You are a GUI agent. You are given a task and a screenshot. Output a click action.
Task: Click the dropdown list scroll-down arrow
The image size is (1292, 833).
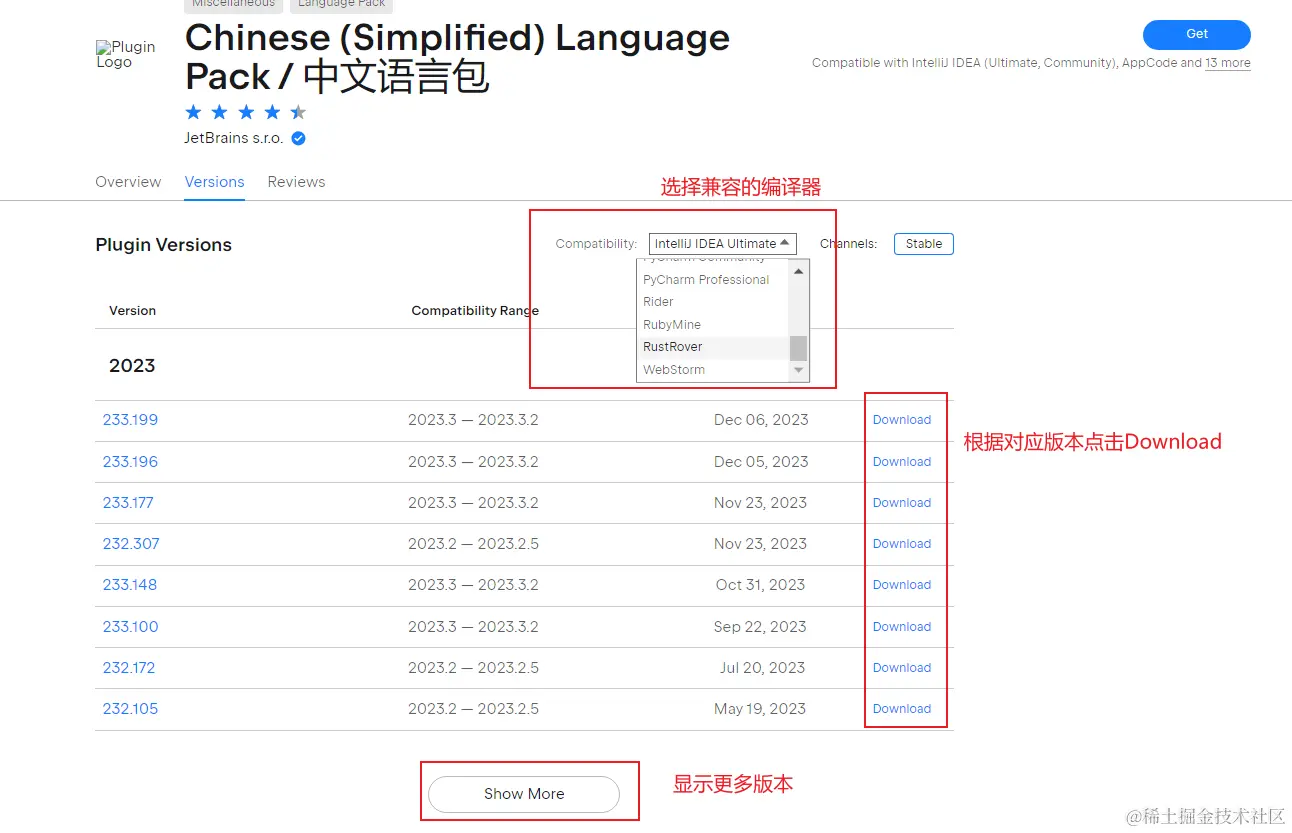click(x=798, y=371)
